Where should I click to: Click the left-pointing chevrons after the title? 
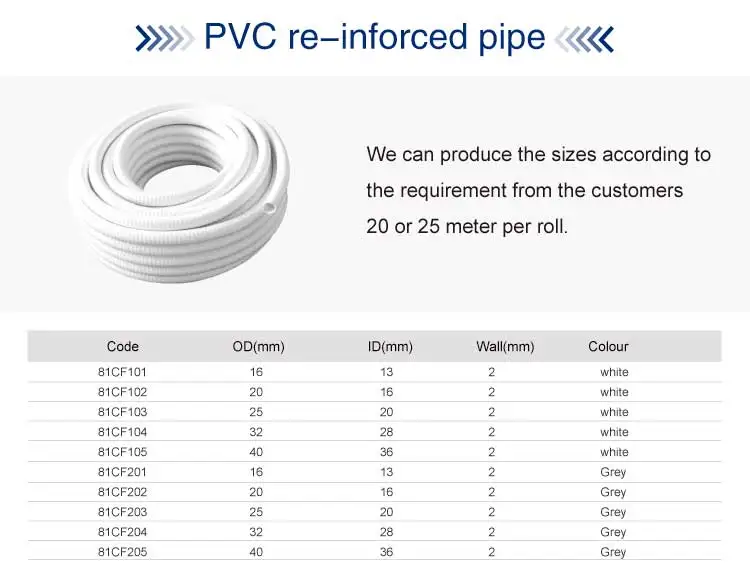(584, 38)
